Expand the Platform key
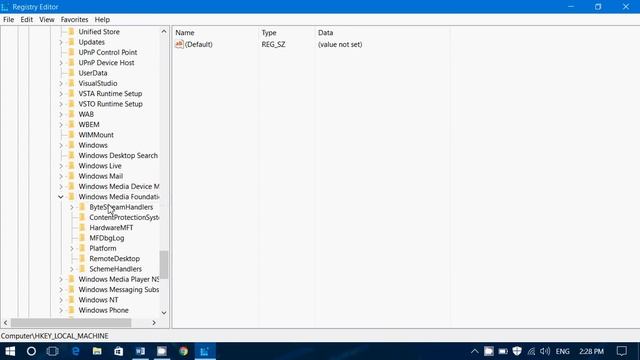 pyautogui.click(x=72, y=249)
